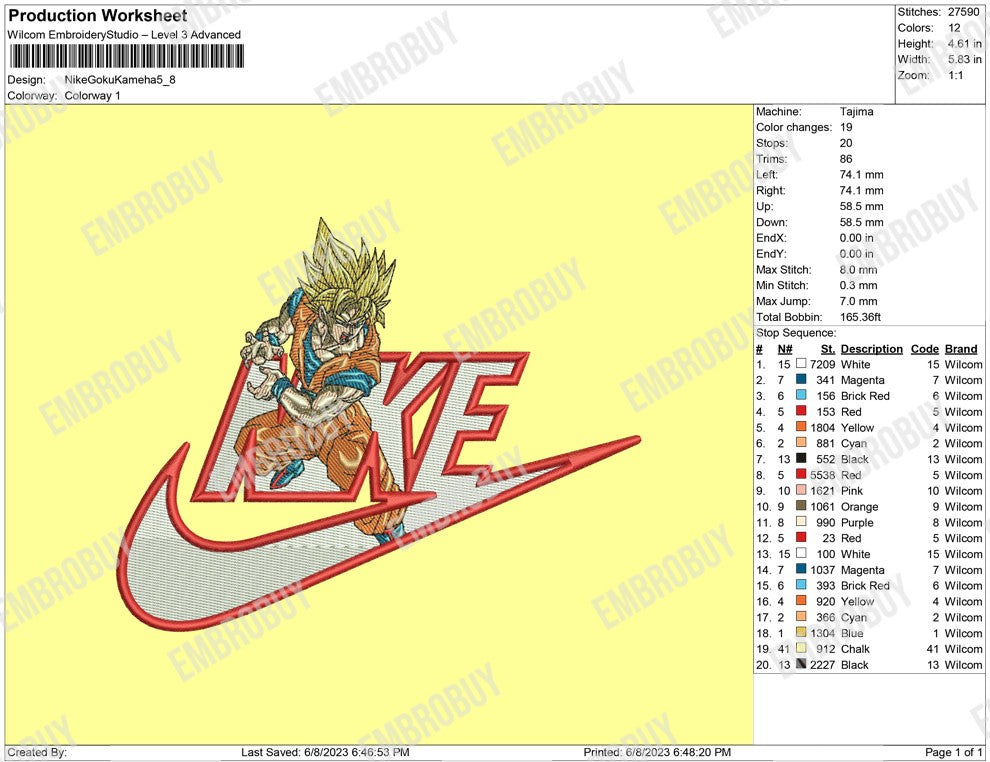
Task: Select the Max Stitch value '8.0 mm'
Action: 859,270
